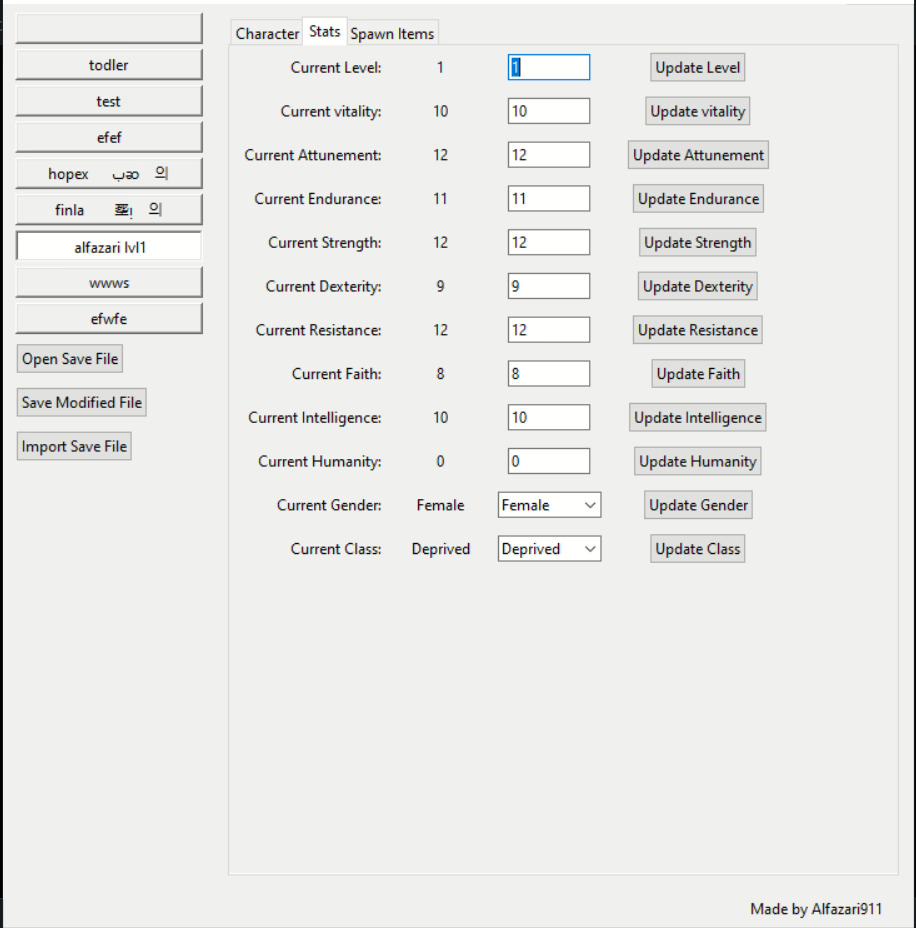This screenshot has height=928, width=916.
Task: Click the Current Gender value Female text
Action: tap(440, 505)
